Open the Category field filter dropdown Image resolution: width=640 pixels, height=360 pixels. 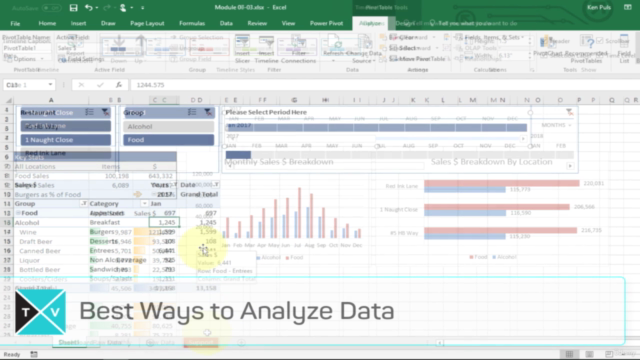pos(144,203)
